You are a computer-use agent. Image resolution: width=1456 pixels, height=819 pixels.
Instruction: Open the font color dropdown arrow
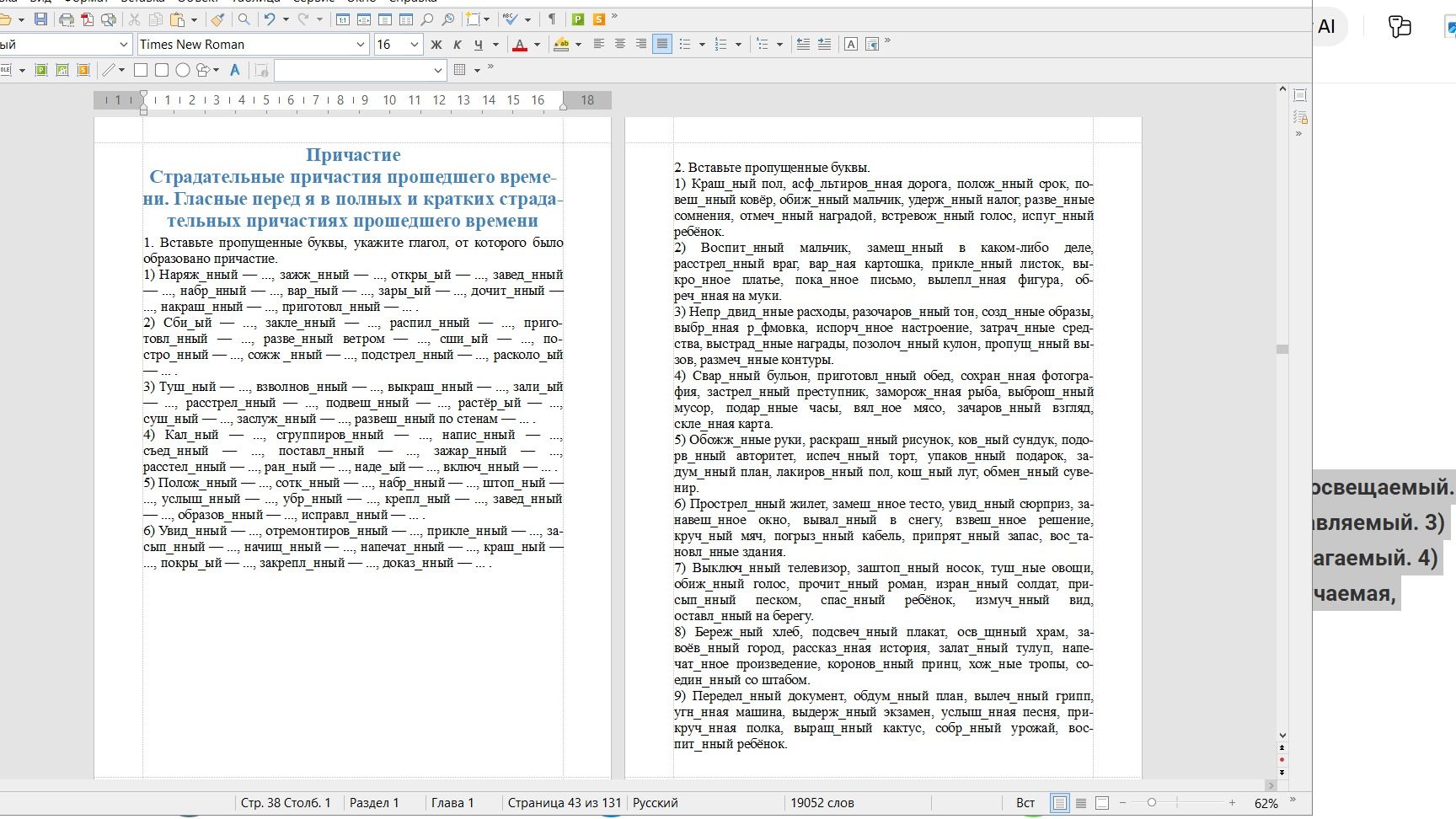pyautogui.click(x=538, y=44)
